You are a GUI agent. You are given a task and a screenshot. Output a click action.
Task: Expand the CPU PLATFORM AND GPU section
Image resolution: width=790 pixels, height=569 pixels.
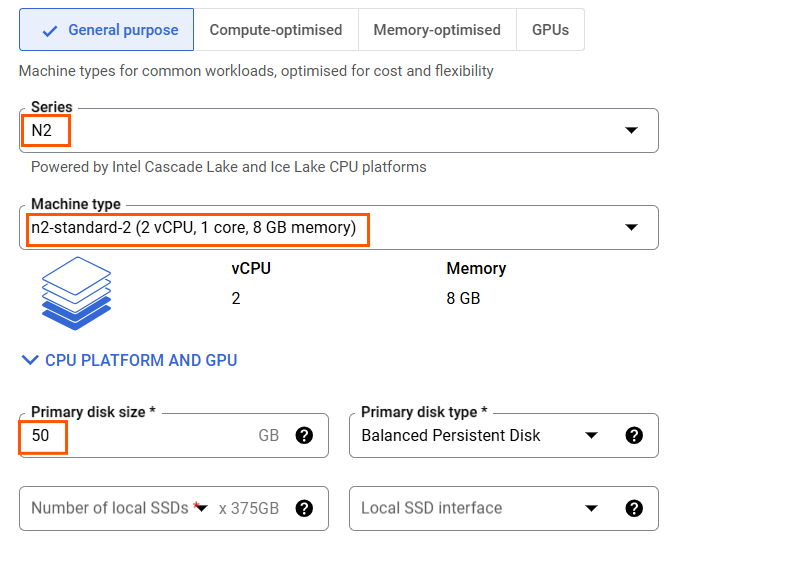(x=140, y=360)
